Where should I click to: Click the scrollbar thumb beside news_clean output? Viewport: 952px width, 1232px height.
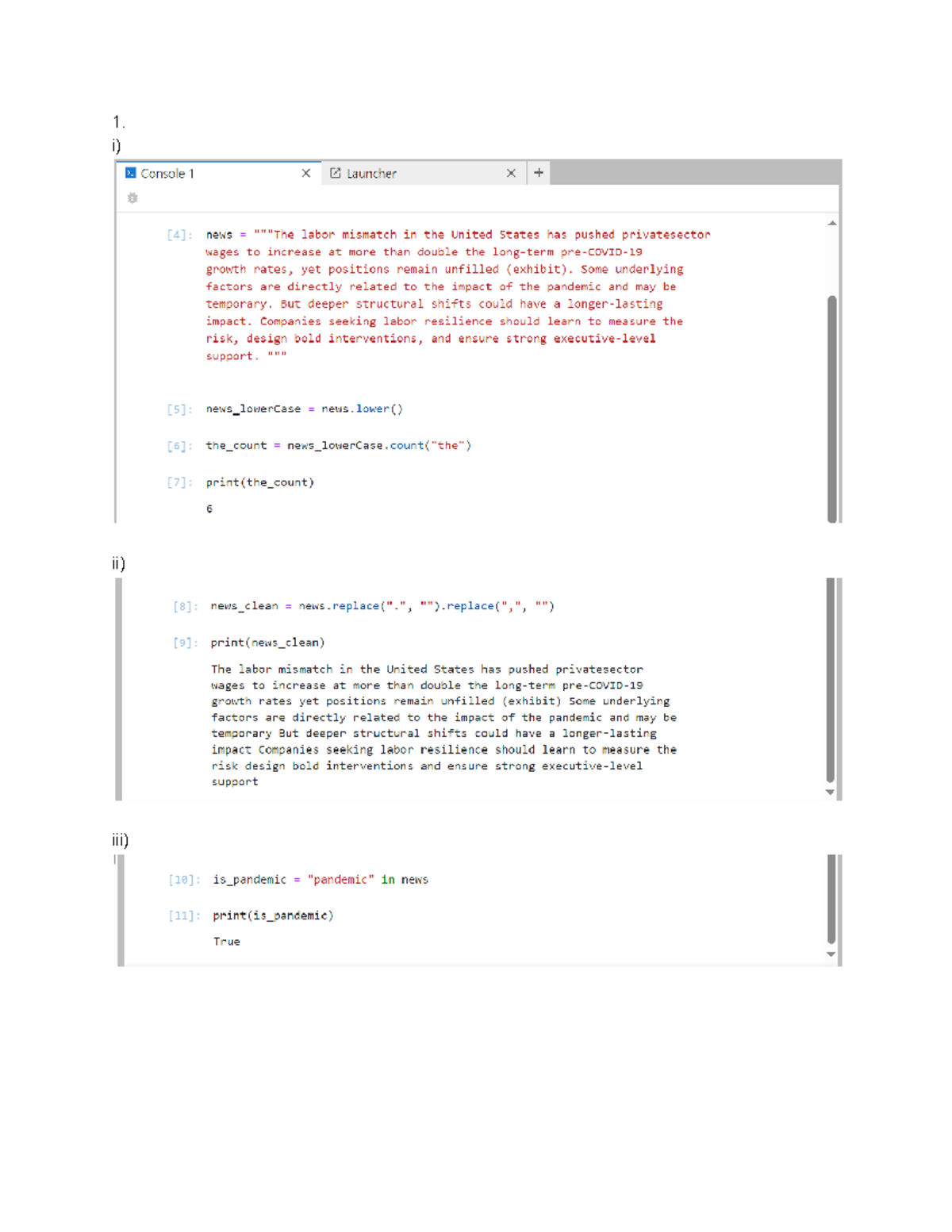830,680
